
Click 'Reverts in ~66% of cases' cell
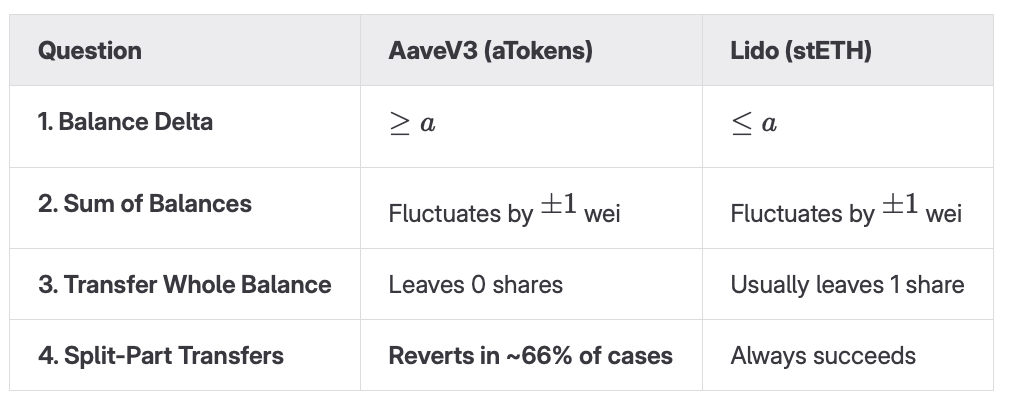530,356
